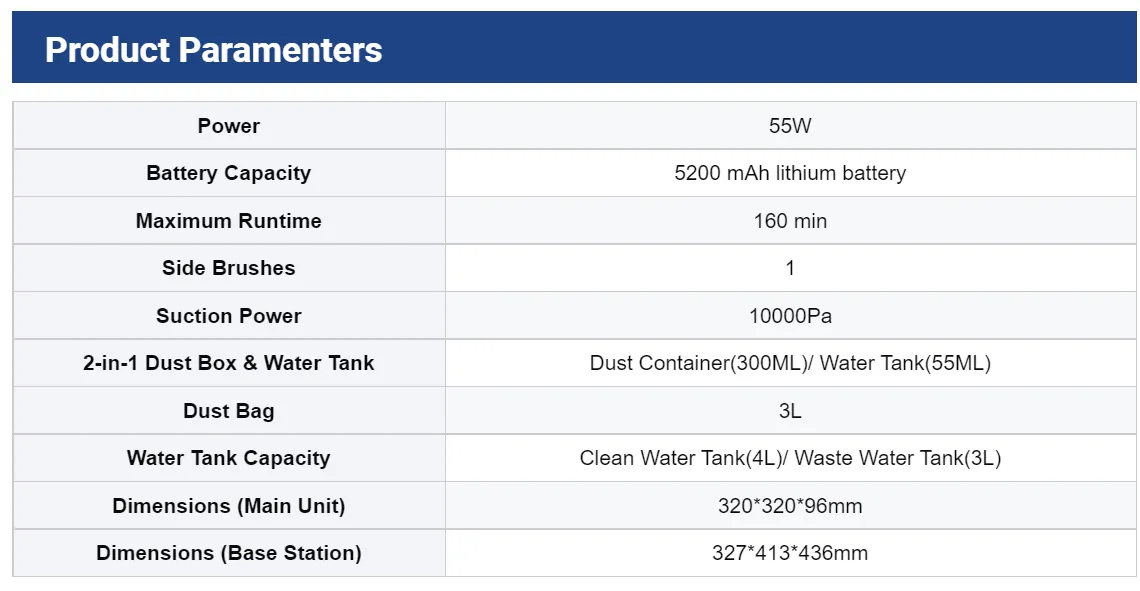Select the Suction Power label
The height and width of the screenshot is (591, 1140).
229,316
